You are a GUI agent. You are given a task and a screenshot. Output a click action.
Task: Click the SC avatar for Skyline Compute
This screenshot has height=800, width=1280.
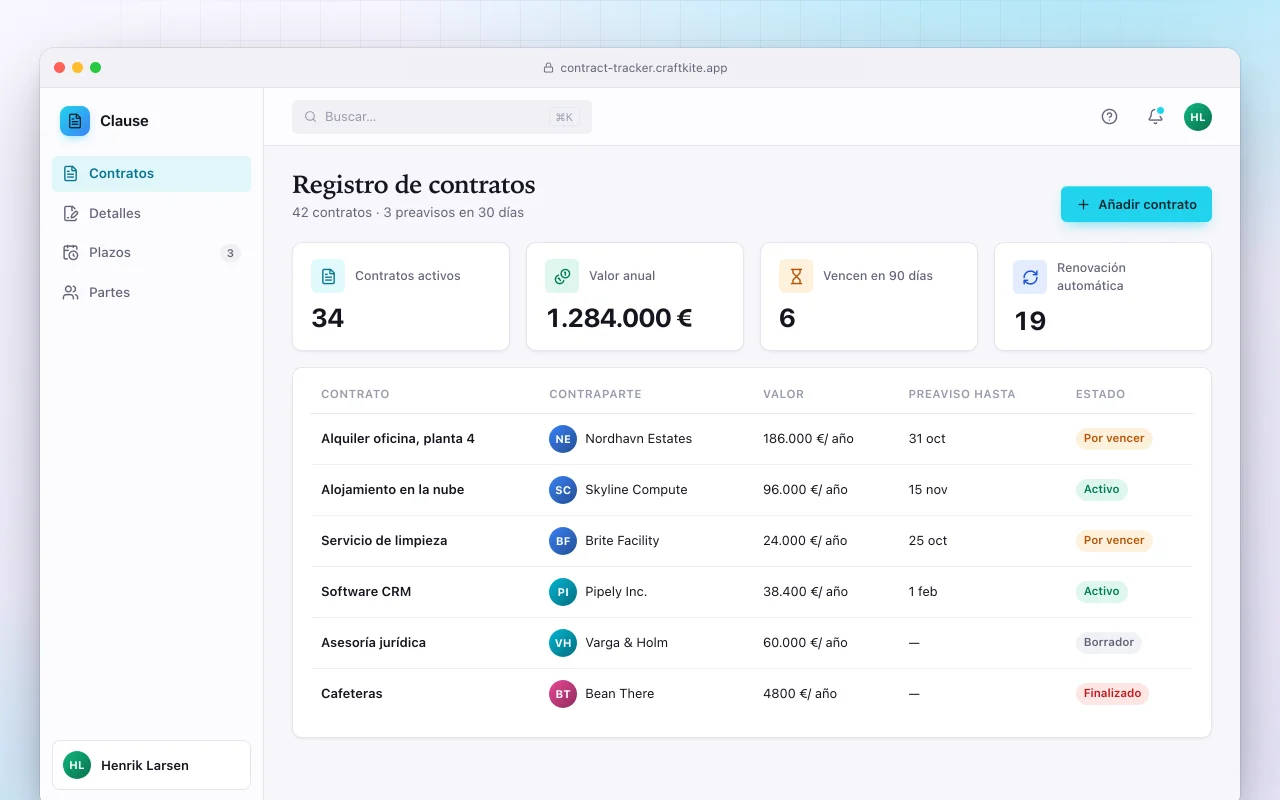click(x=563, y=490)
